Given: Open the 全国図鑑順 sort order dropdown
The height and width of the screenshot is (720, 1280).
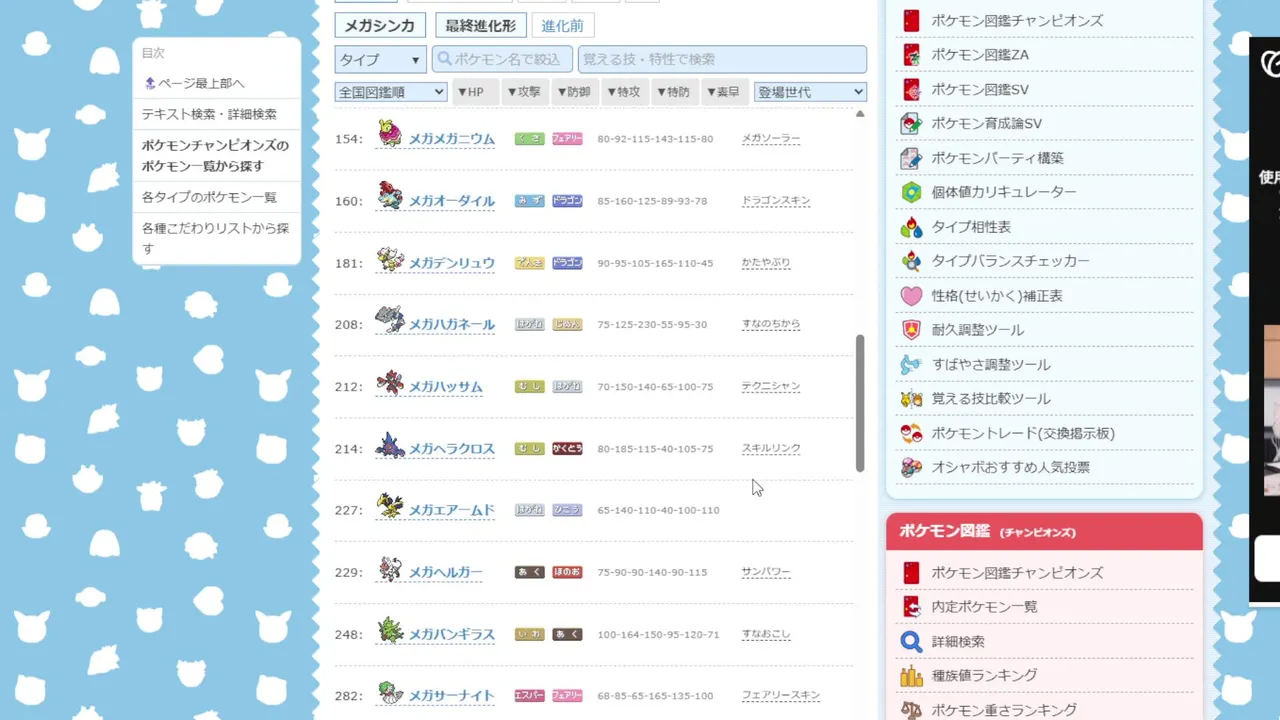Looking at the screenshot, I should (391, 92).
